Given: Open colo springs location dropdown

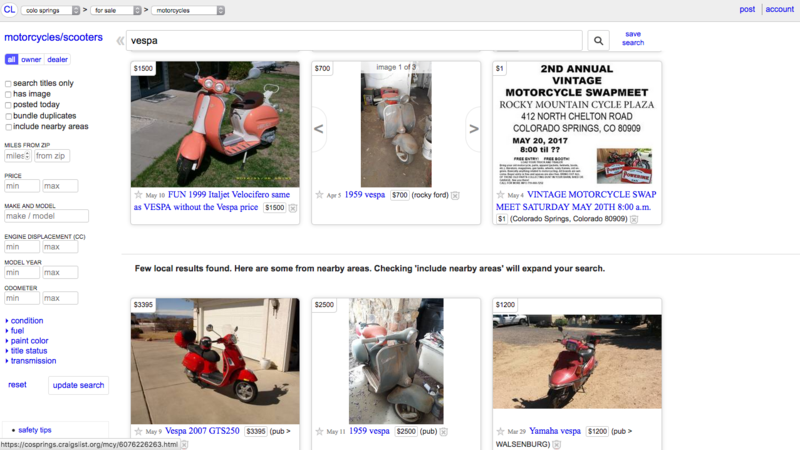Looking at the screenshot, I should click(x=51, y=10).
